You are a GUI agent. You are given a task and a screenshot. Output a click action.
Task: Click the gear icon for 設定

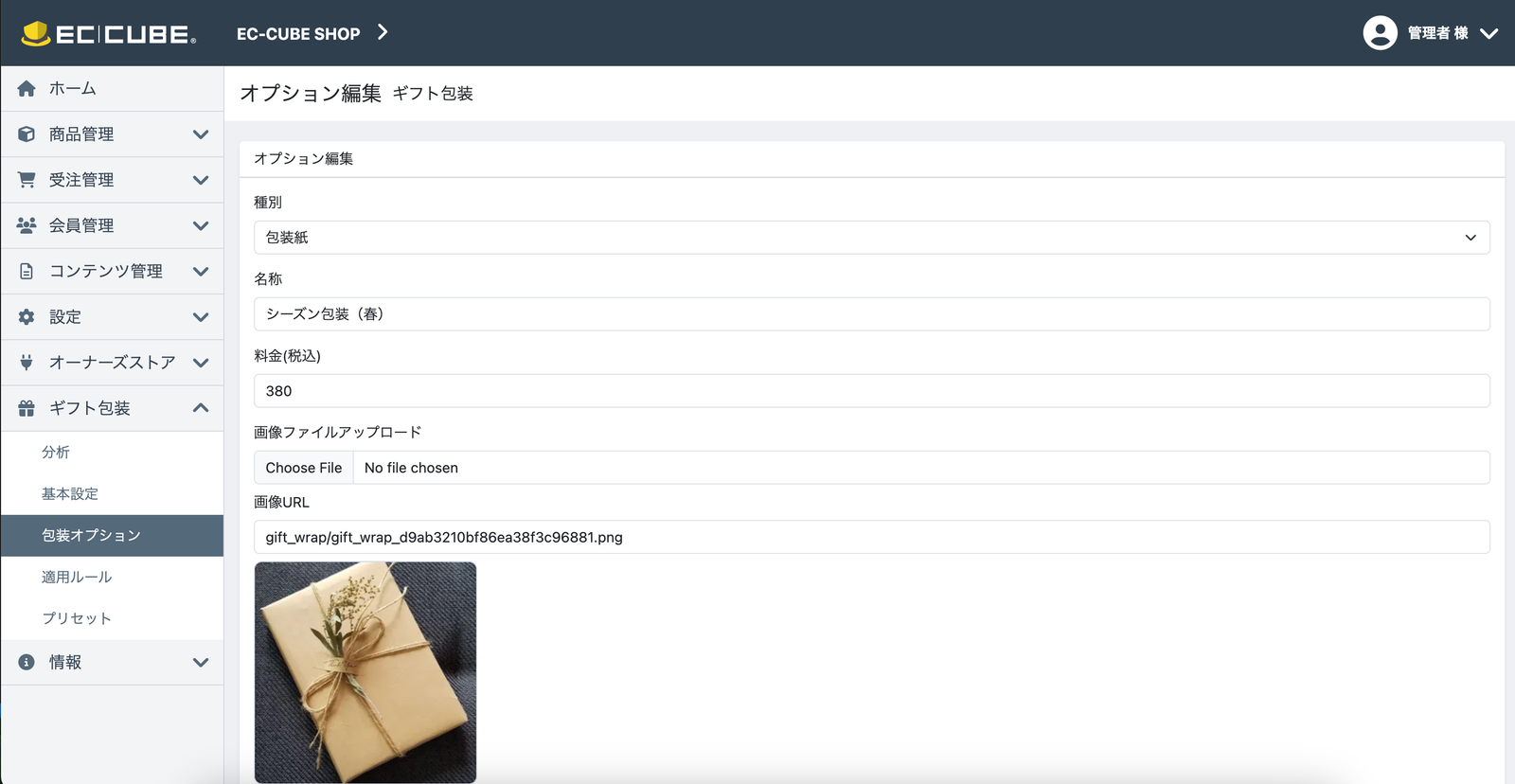(x=27, y=317)
